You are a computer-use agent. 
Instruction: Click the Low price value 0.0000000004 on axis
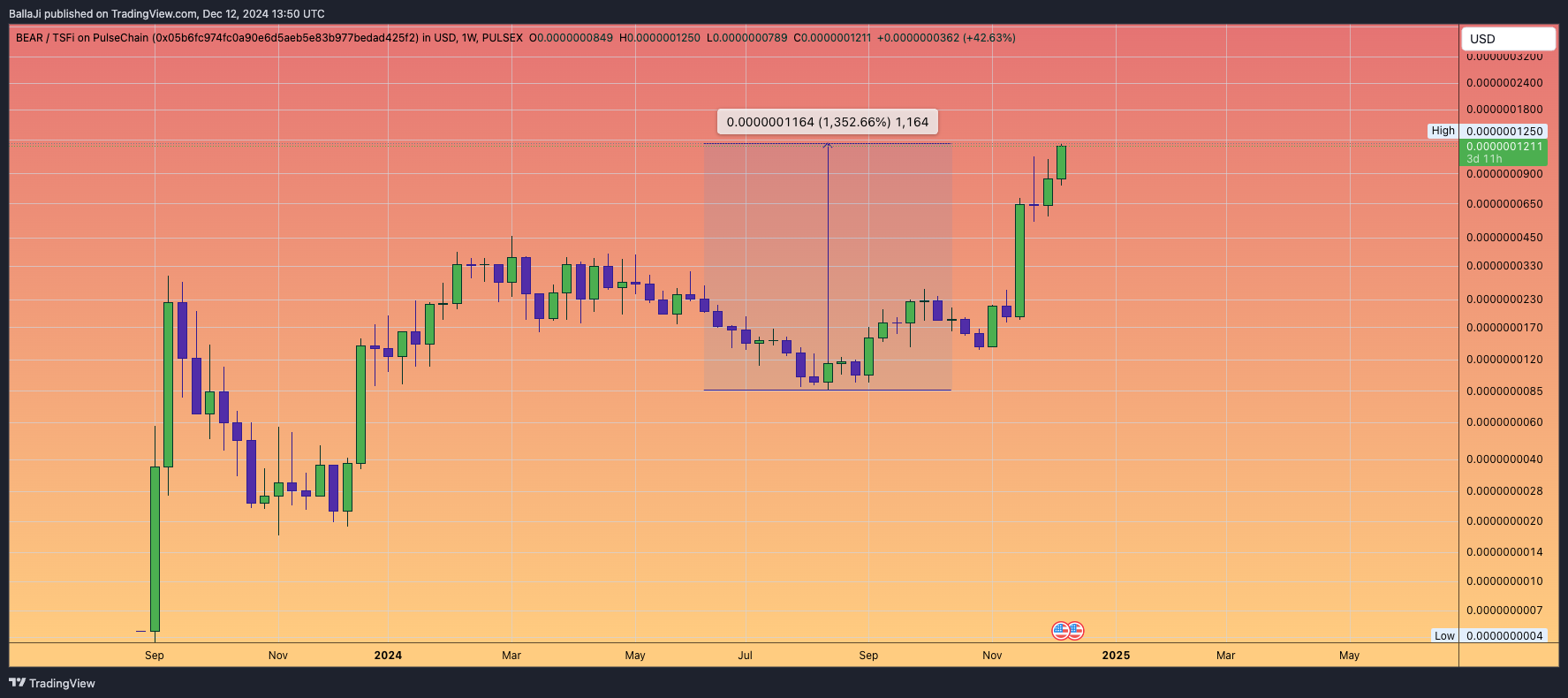(x=1504, y=635)
